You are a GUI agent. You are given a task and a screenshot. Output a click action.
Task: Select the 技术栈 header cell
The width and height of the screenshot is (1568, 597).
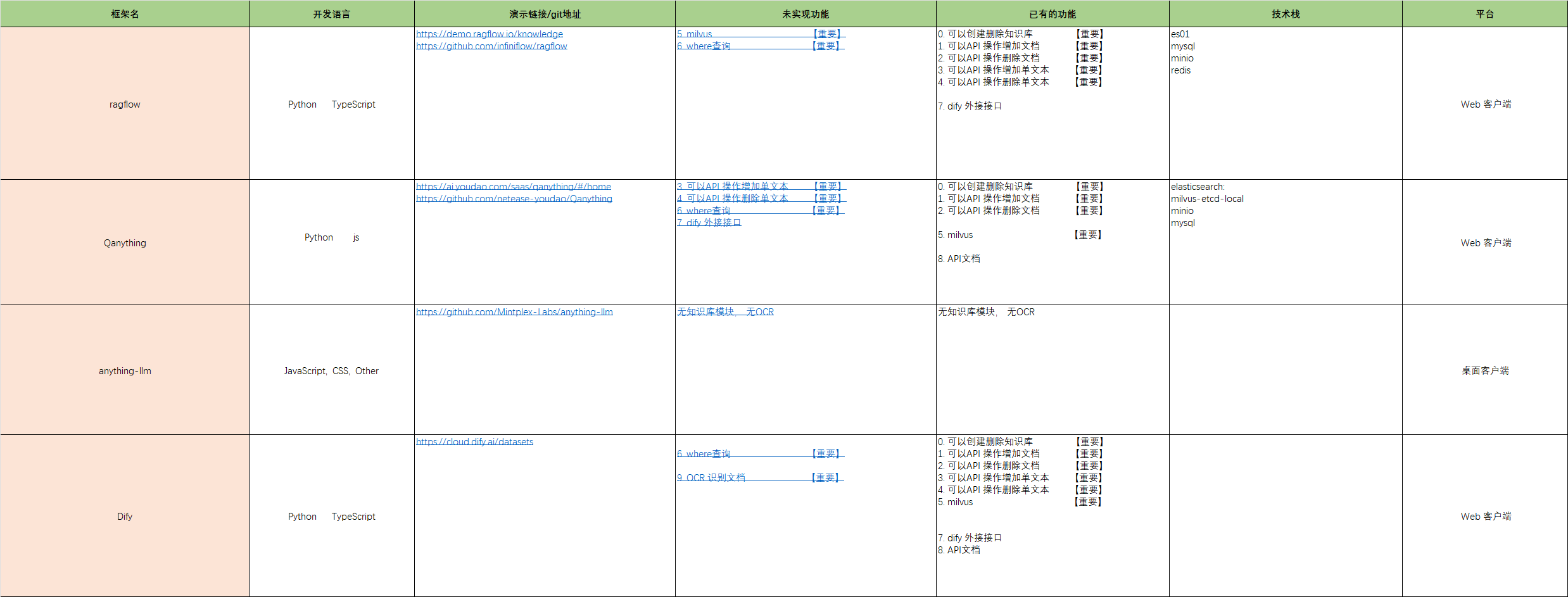1286,14
